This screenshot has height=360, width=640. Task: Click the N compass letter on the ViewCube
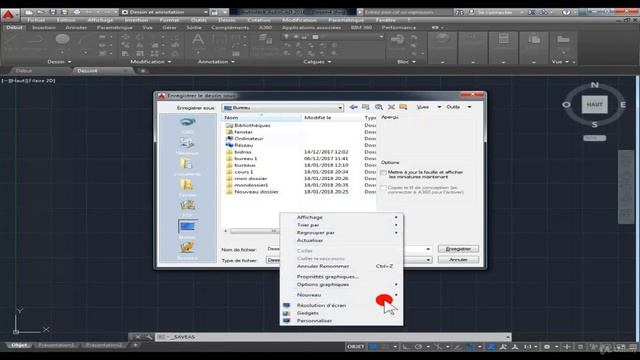click(595, 85)
